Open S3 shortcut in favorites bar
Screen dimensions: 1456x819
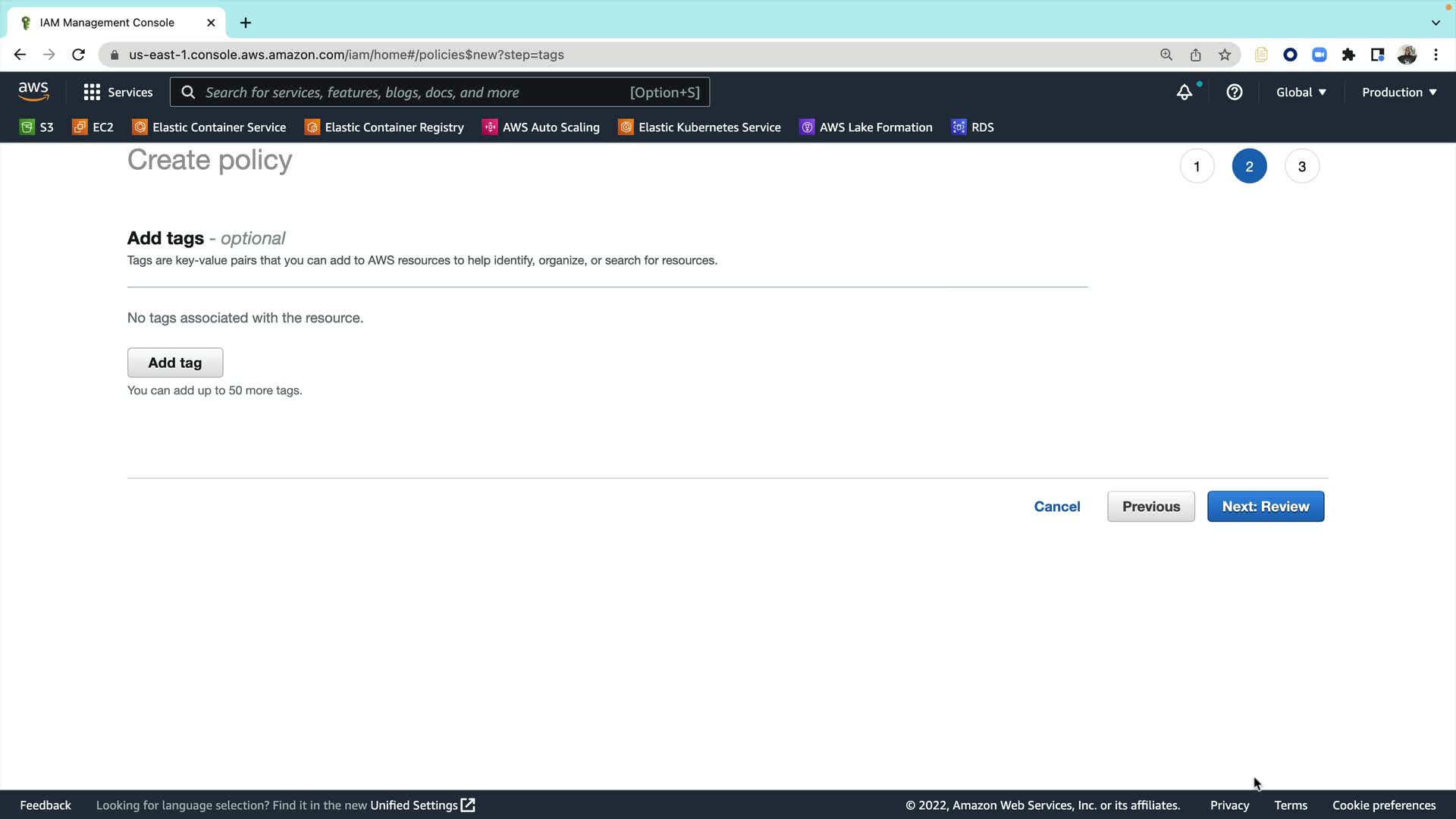click(x=36, y=127)
